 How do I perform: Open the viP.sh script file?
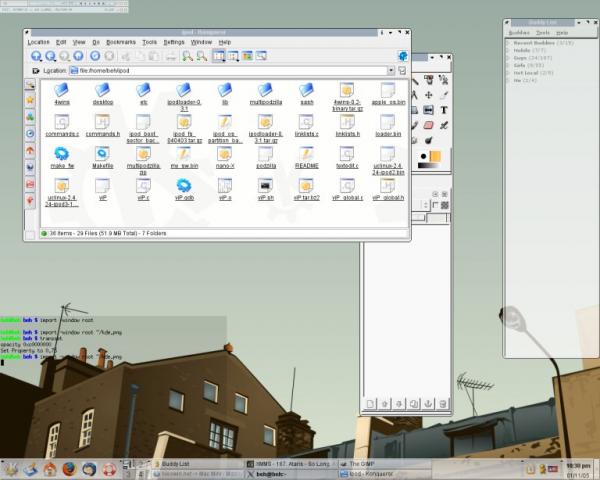click(x=266, y=189)
